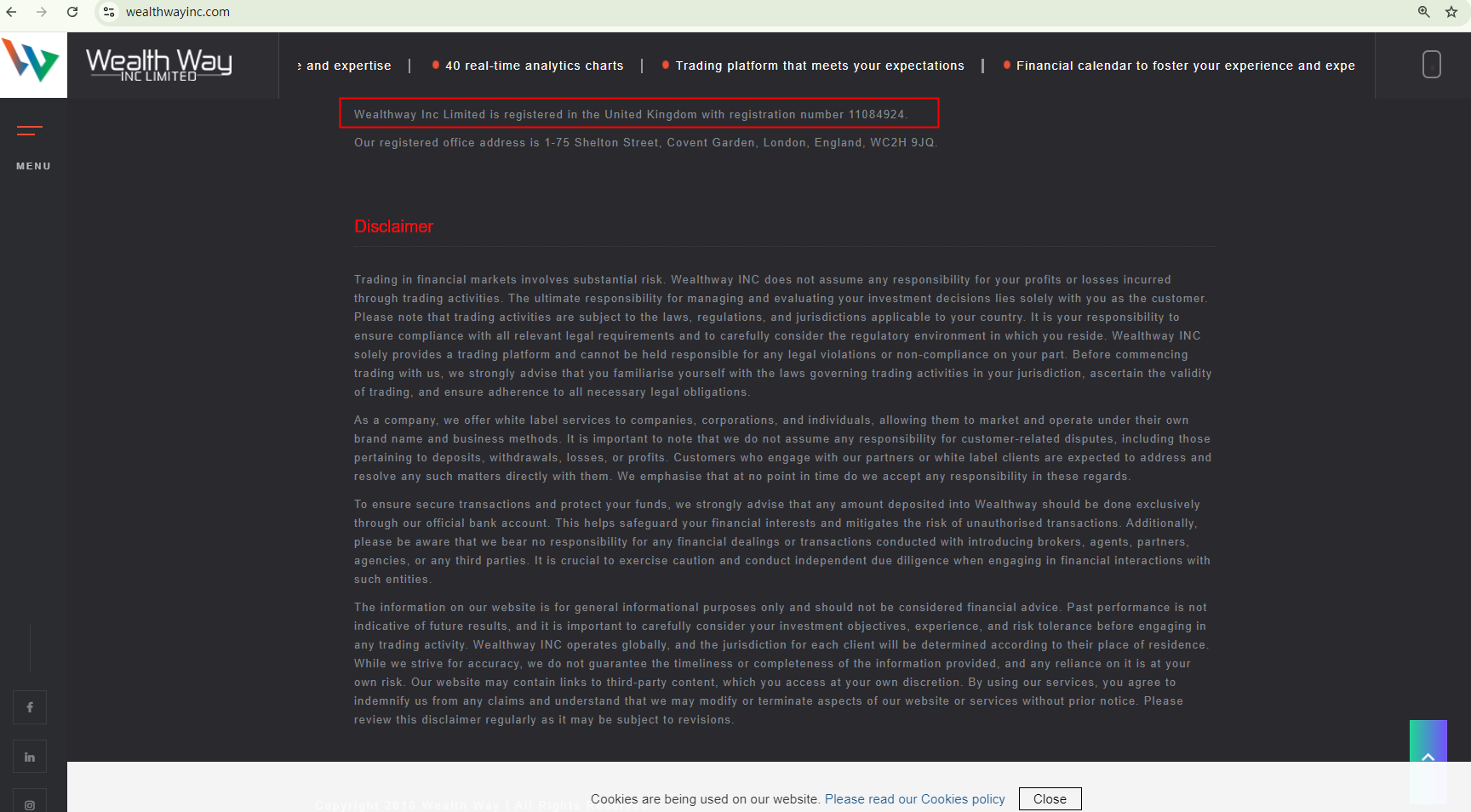Click the '40 real-time analytics charts' ticker text

click(534, 66)
